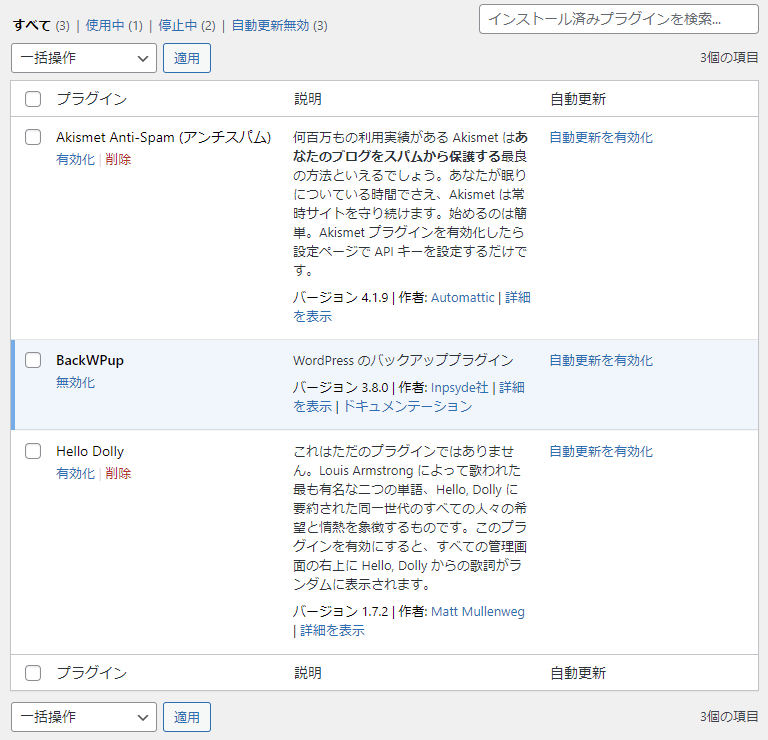Screen dimensions: 768x740
Task: Enable auto-updates for Akismet Anti-Spam
Action: coord(601,138)
